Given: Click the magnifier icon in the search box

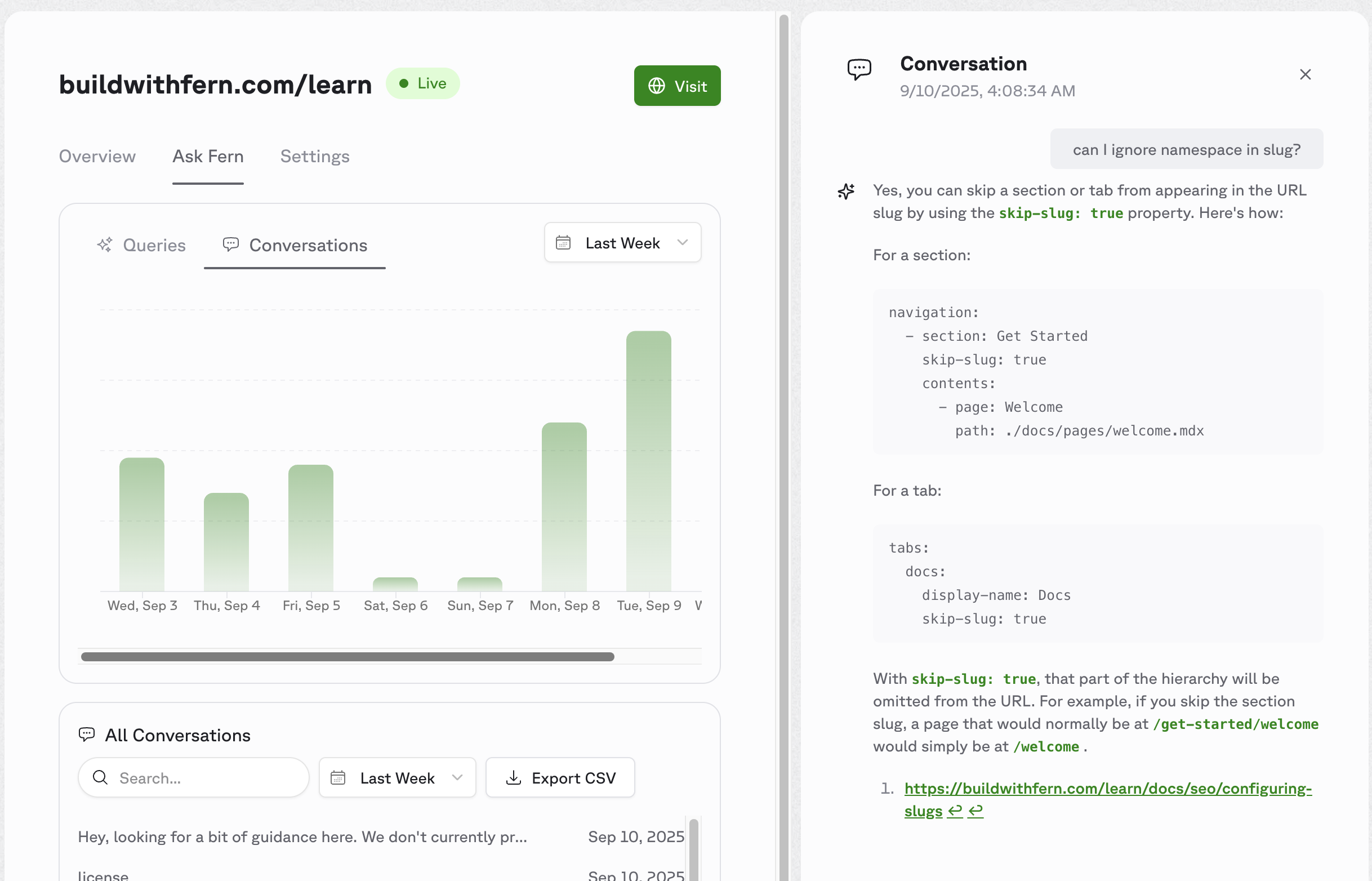Looking at the screenshot, I should pyautogui.click(x=100, y=777).
